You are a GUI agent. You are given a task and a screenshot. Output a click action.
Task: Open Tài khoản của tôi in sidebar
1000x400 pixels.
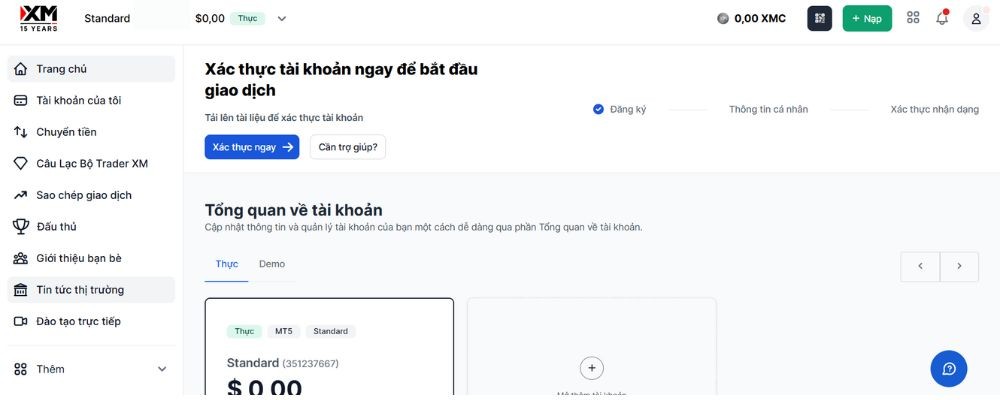coord(78,100)
